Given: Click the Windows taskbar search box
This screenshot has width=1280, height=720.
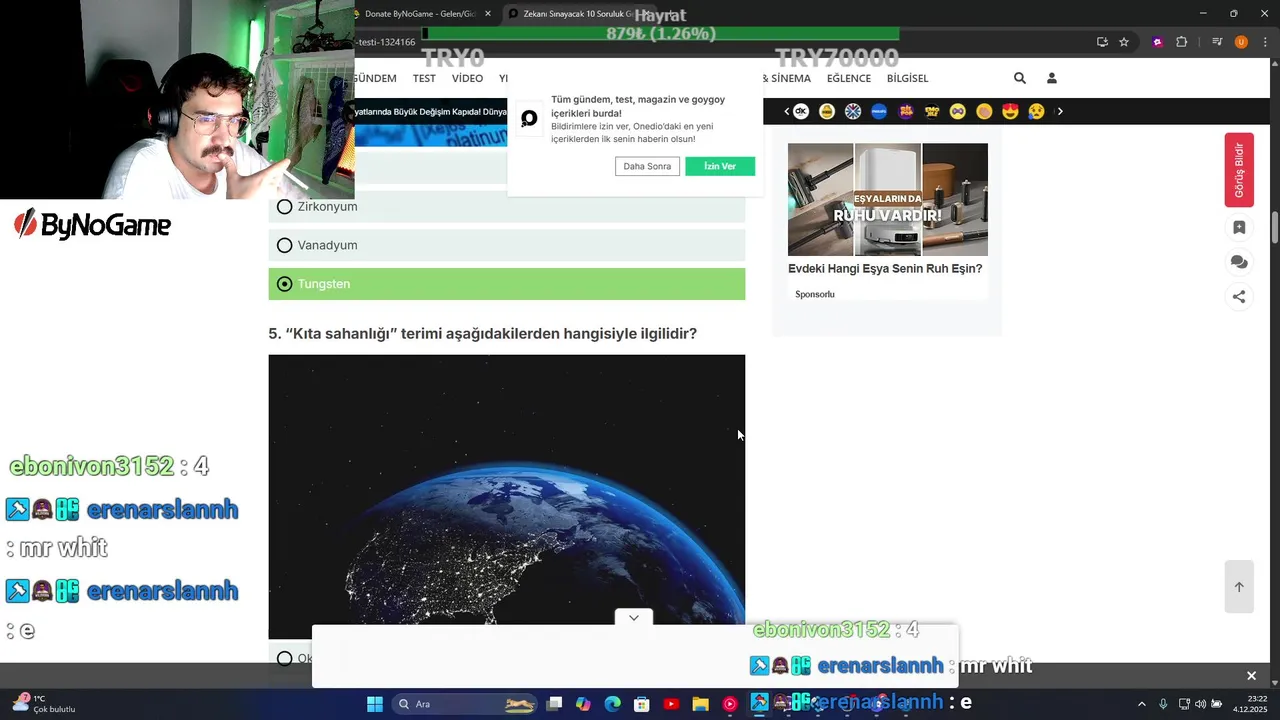Looking at the screenshot, I should pos(463,704).
